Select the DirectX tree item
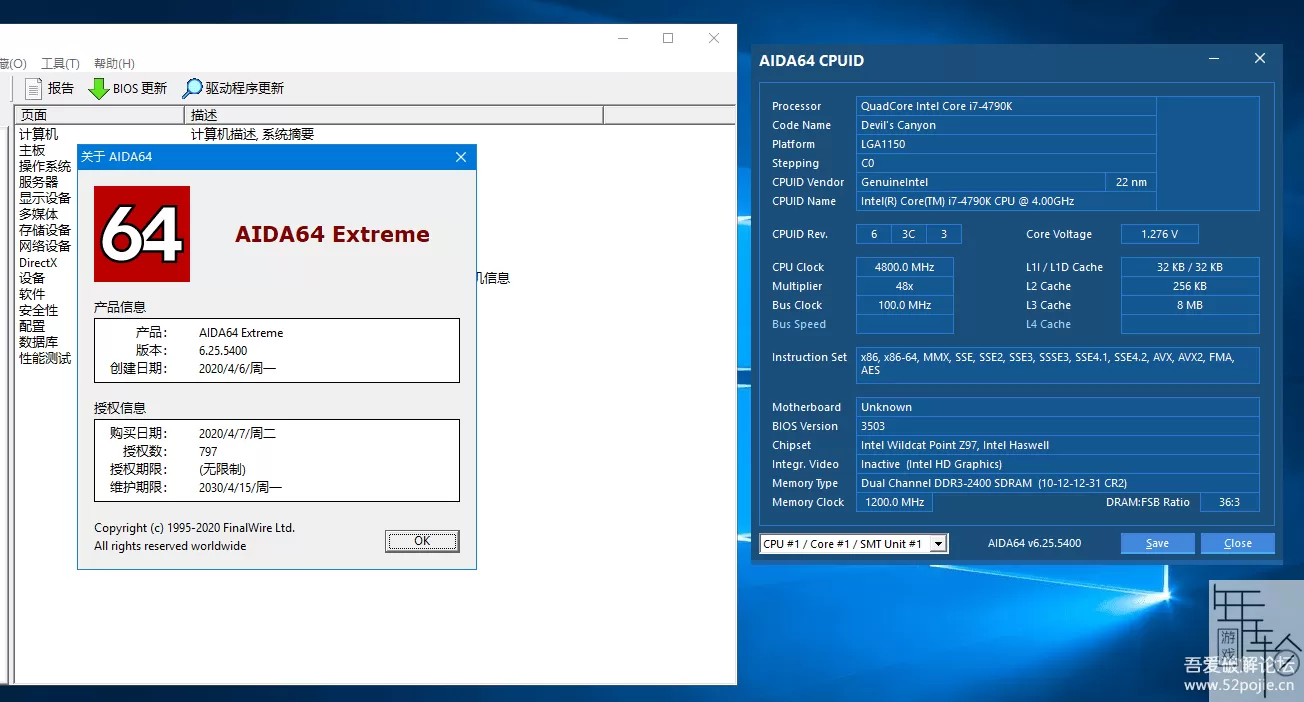Viewport: 1304px width, 702px height. pyautogui.click(x=38, y=262)
